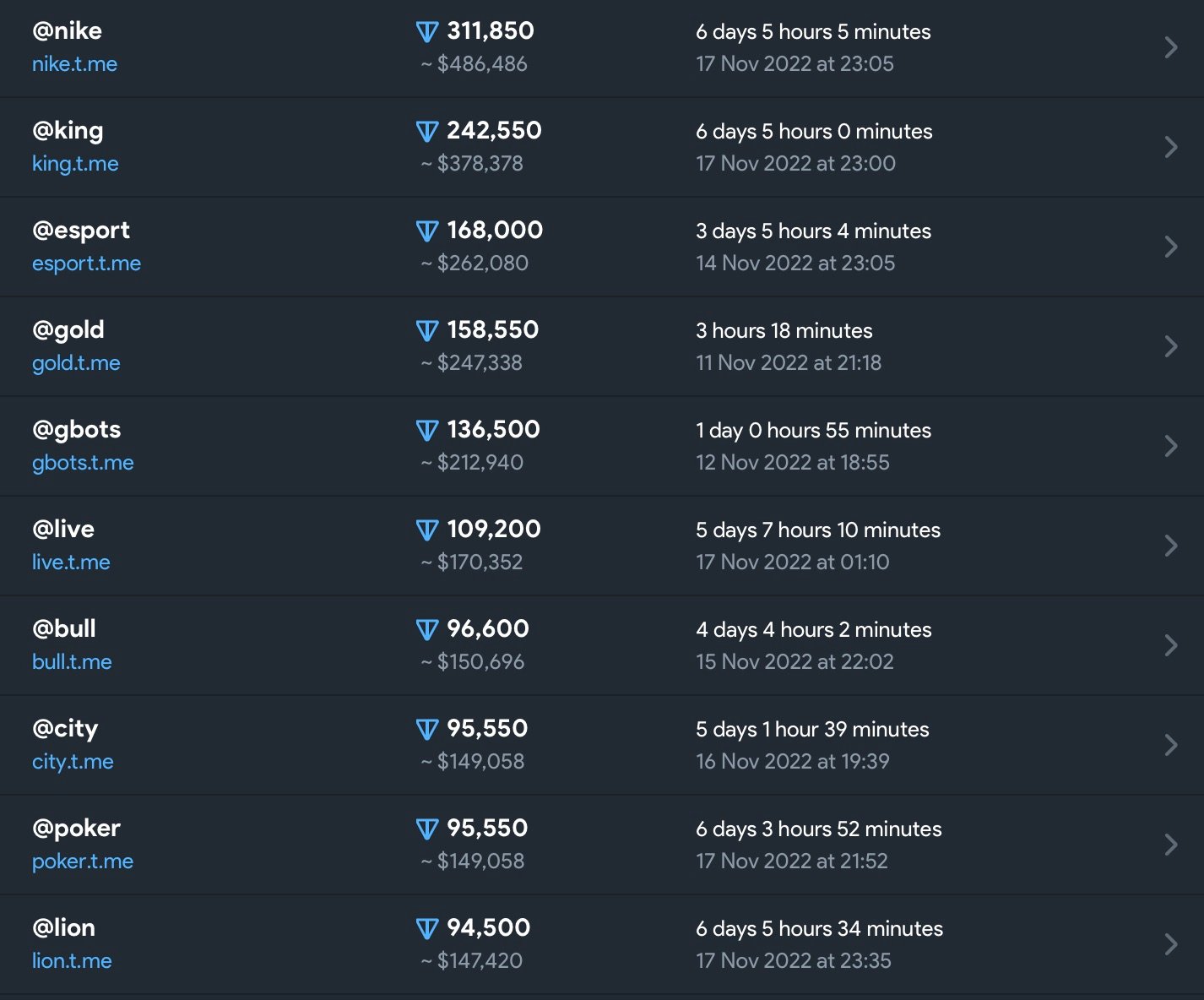Click the TON icon beside 109,200

(x=427, y=530)
